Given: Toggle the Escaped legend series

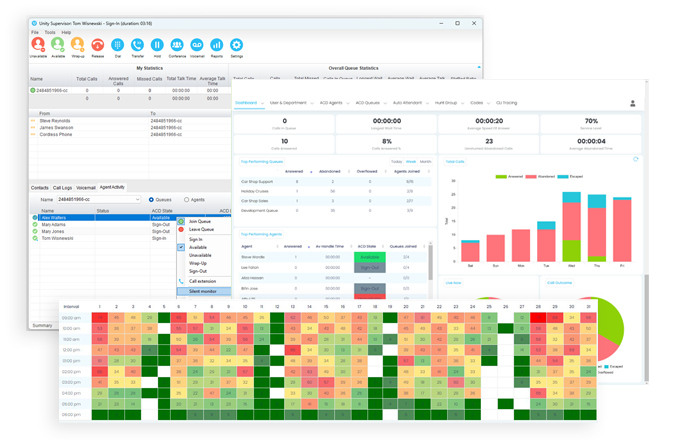Looking at the screenshot, I should 570,177.
